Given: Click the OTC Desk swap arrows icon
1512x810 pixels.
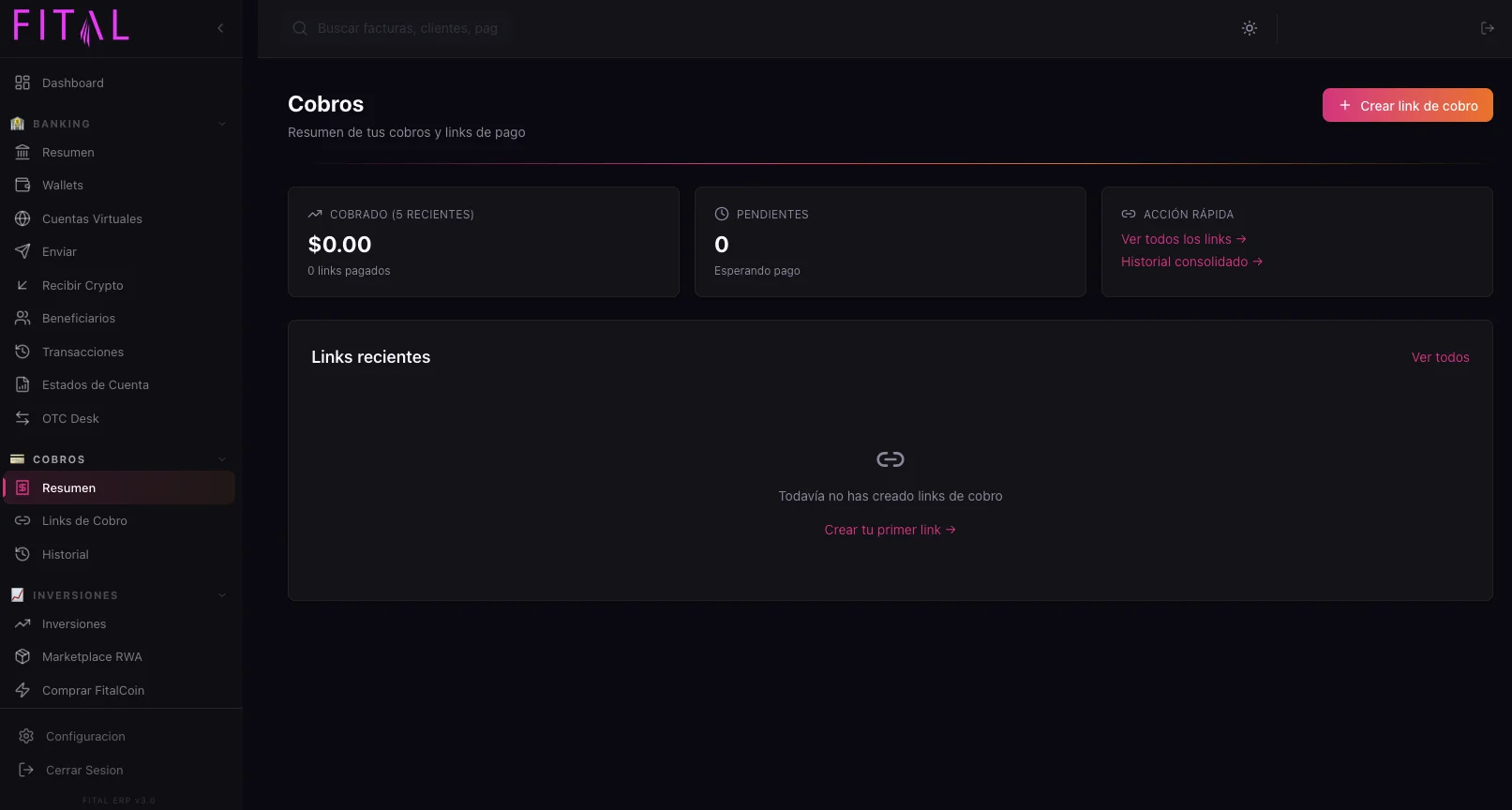Looking at the screenshot, I should (22, 418).
